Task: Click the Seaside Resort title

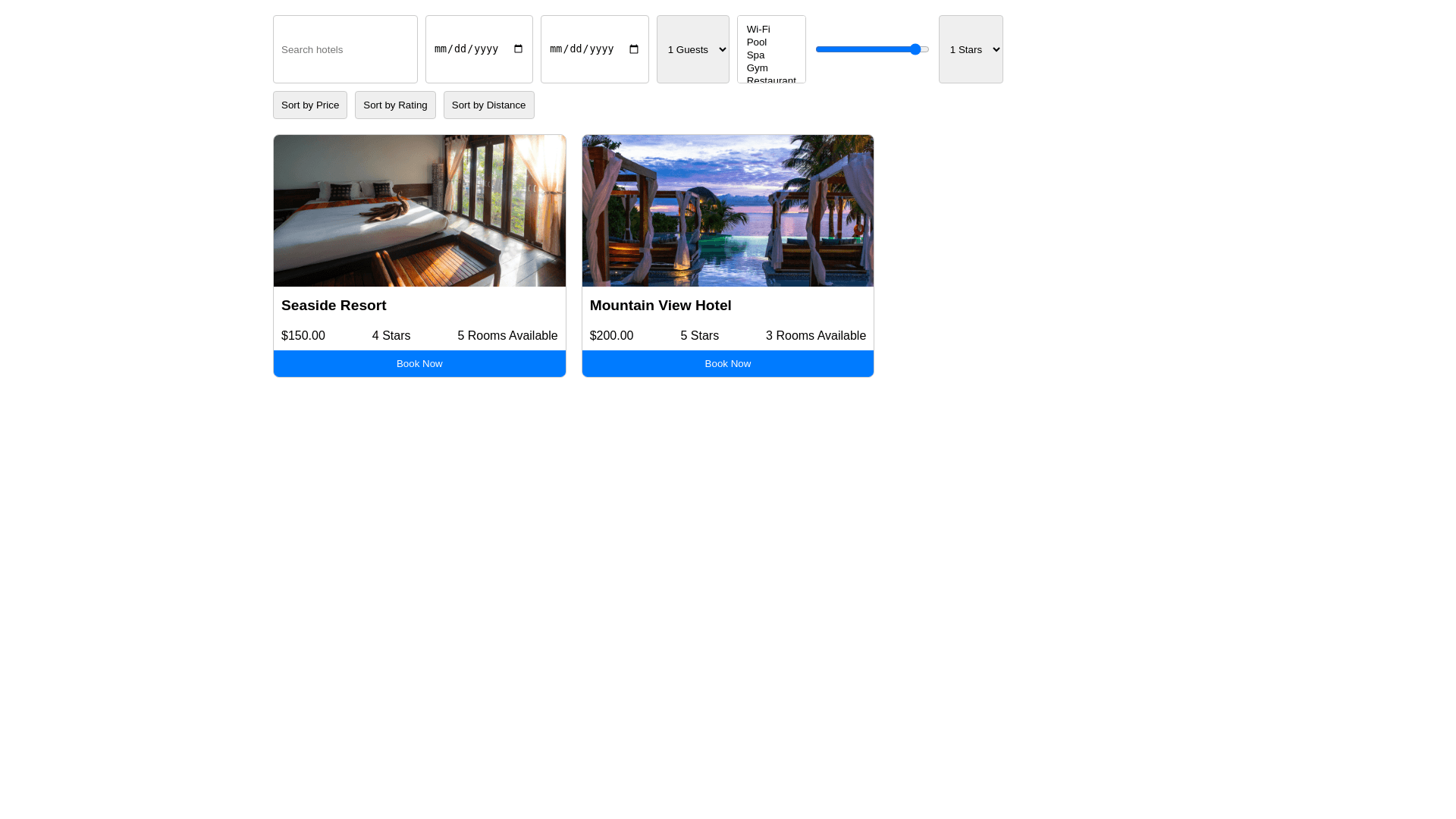Action: (334, 306)
